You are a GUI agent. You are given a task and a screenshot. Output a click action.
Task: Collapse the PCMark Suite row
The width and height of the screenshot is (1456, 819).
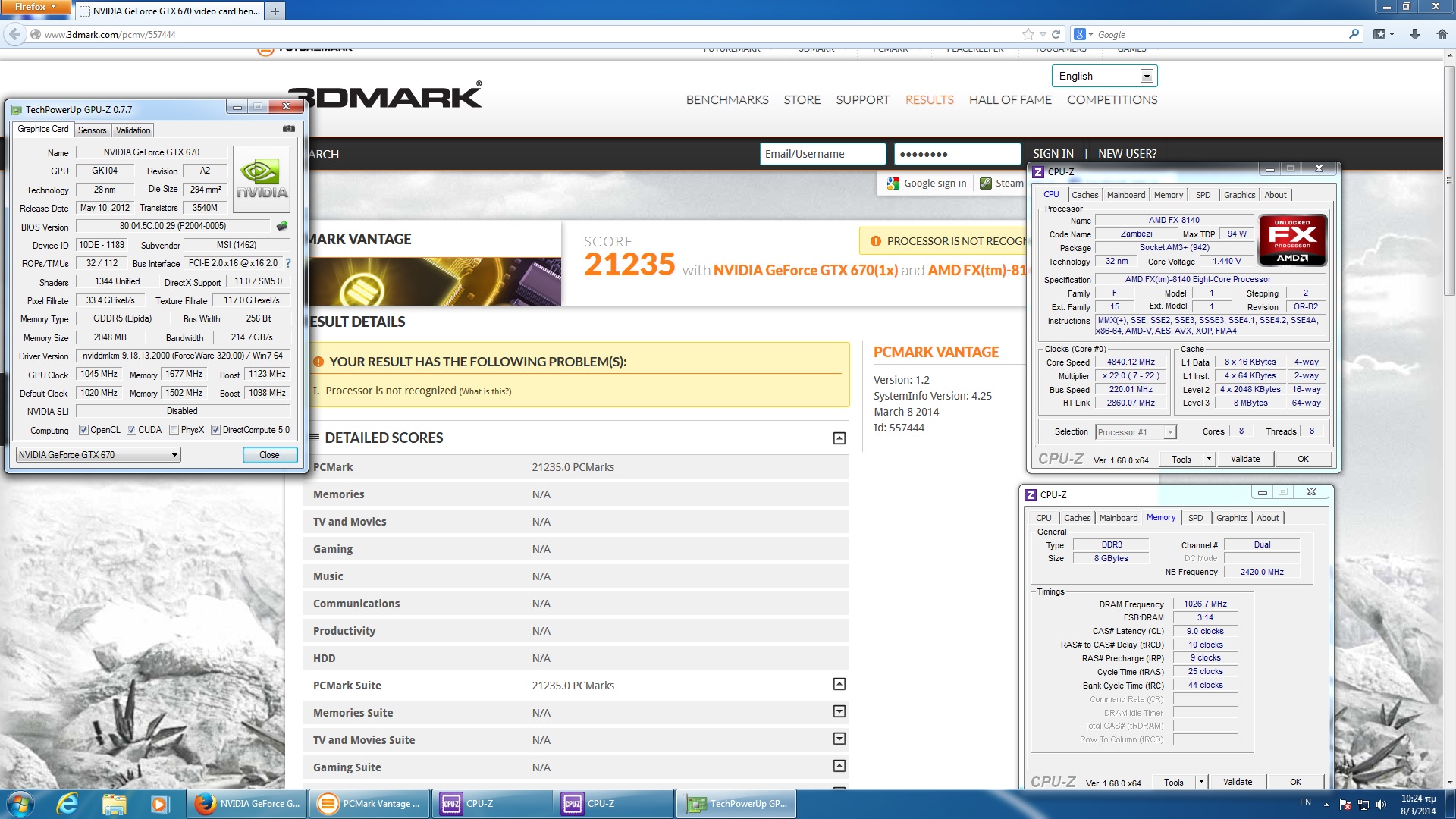[839, 684]
